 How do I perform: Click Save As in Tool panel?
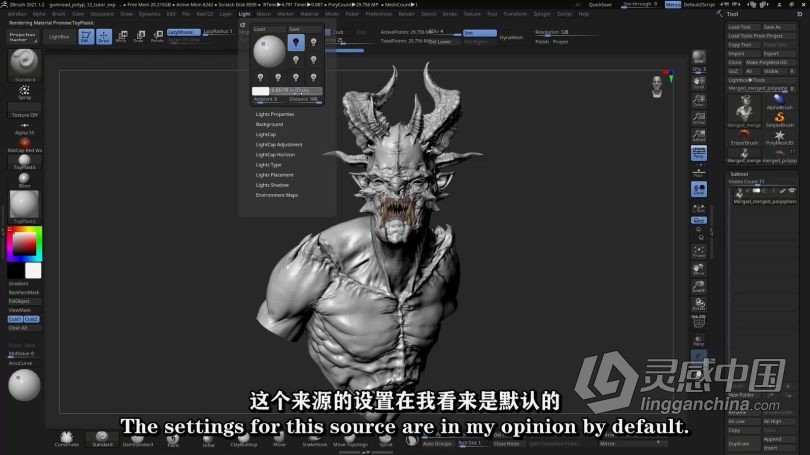[x=779, y=27]
